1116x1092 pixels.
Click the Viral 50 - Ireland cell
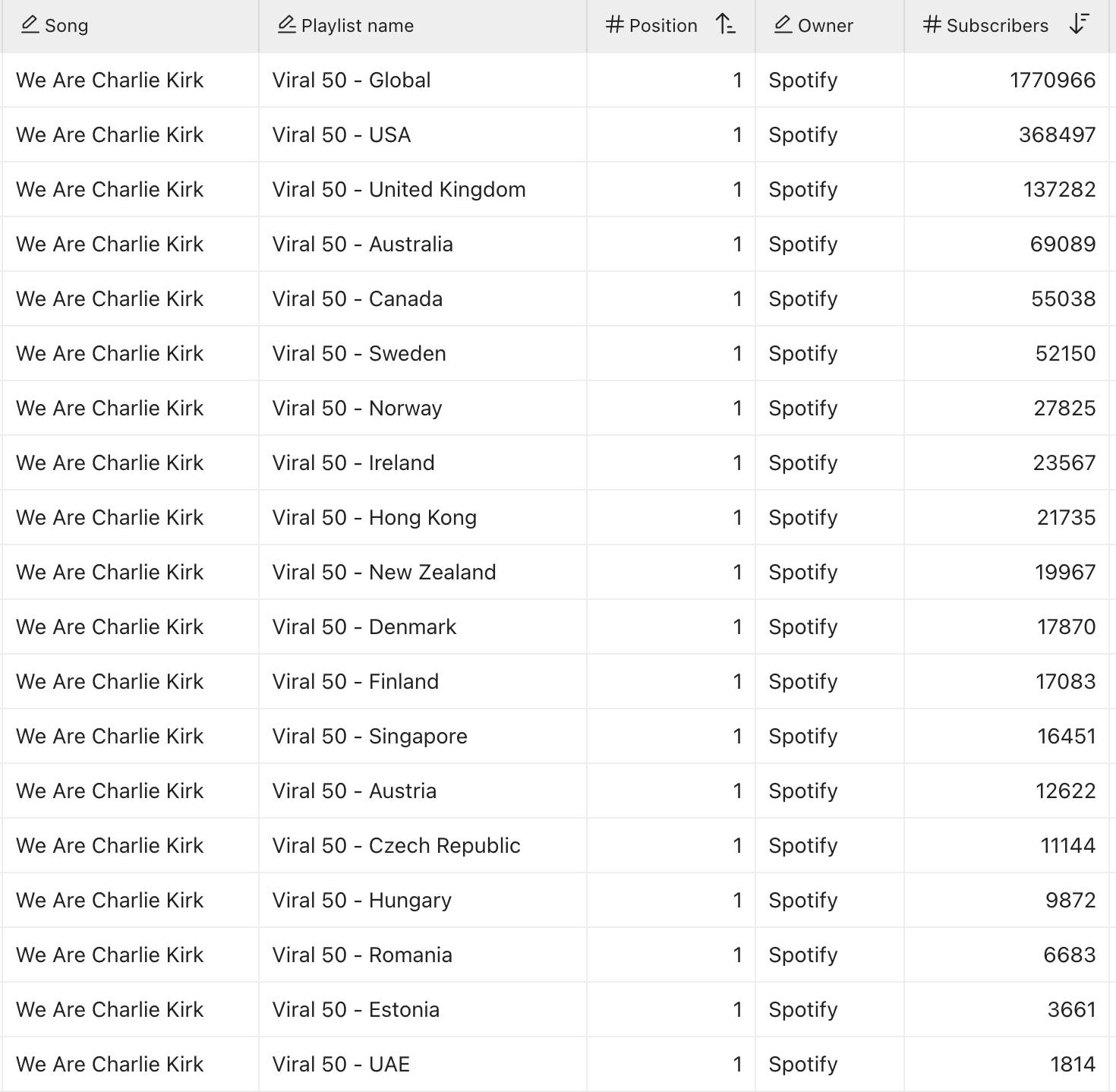click(423, 462)
